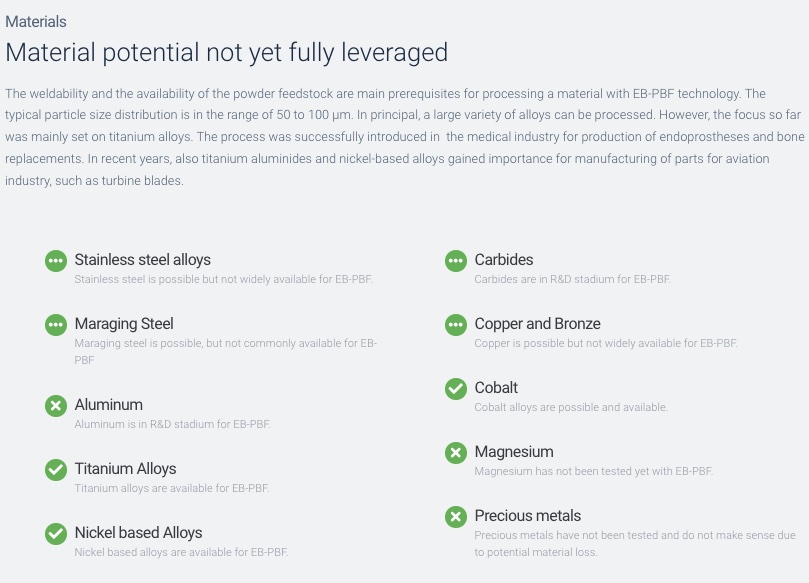Click the checkmark icon next to Titanium Alloys
The image size is (809, 583).
[x=56, y=469]
